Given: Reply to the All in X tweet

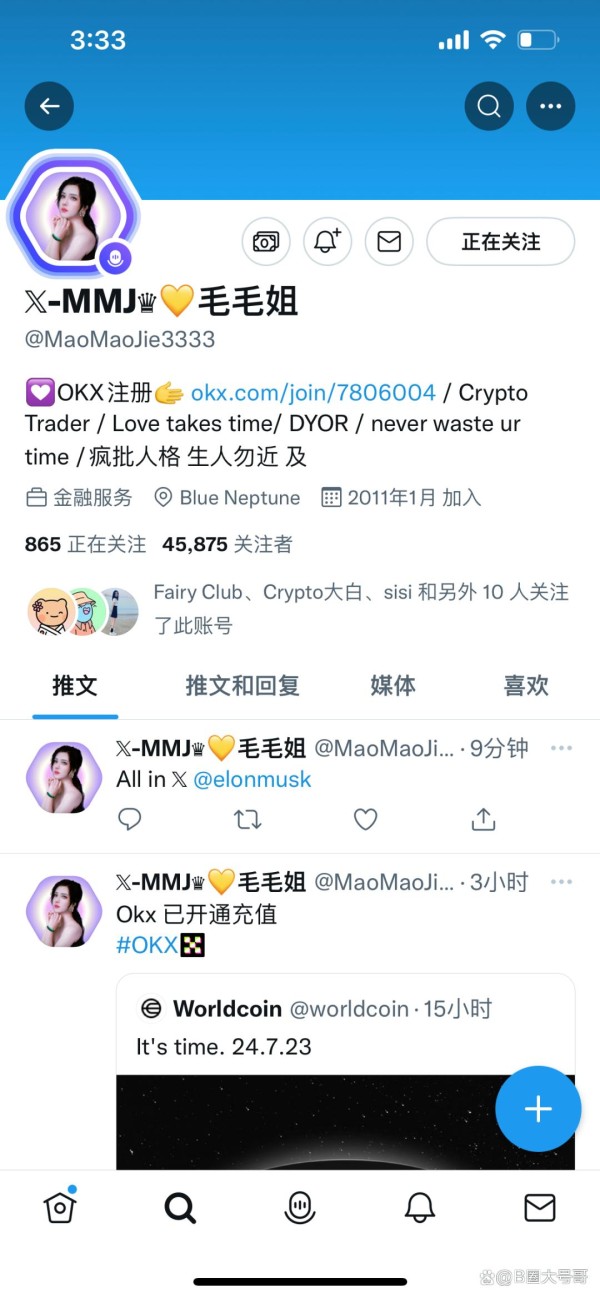Looking at the screenshot, I should (130, 820).
